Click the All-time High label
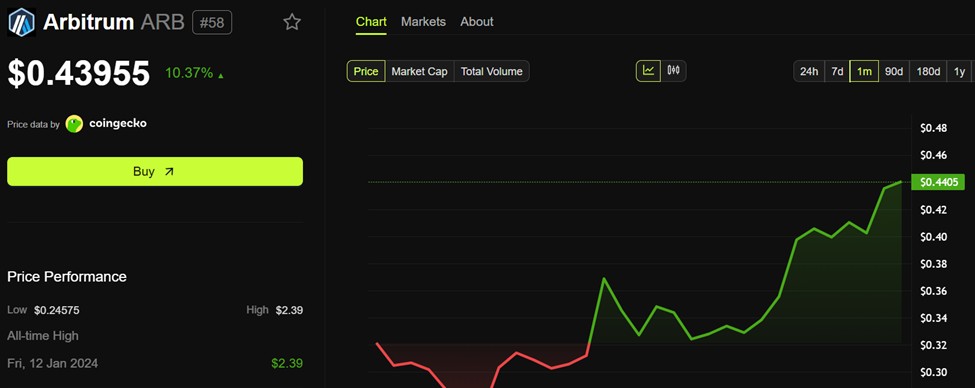This screenshot has height=388, width=975. (42, 336)
